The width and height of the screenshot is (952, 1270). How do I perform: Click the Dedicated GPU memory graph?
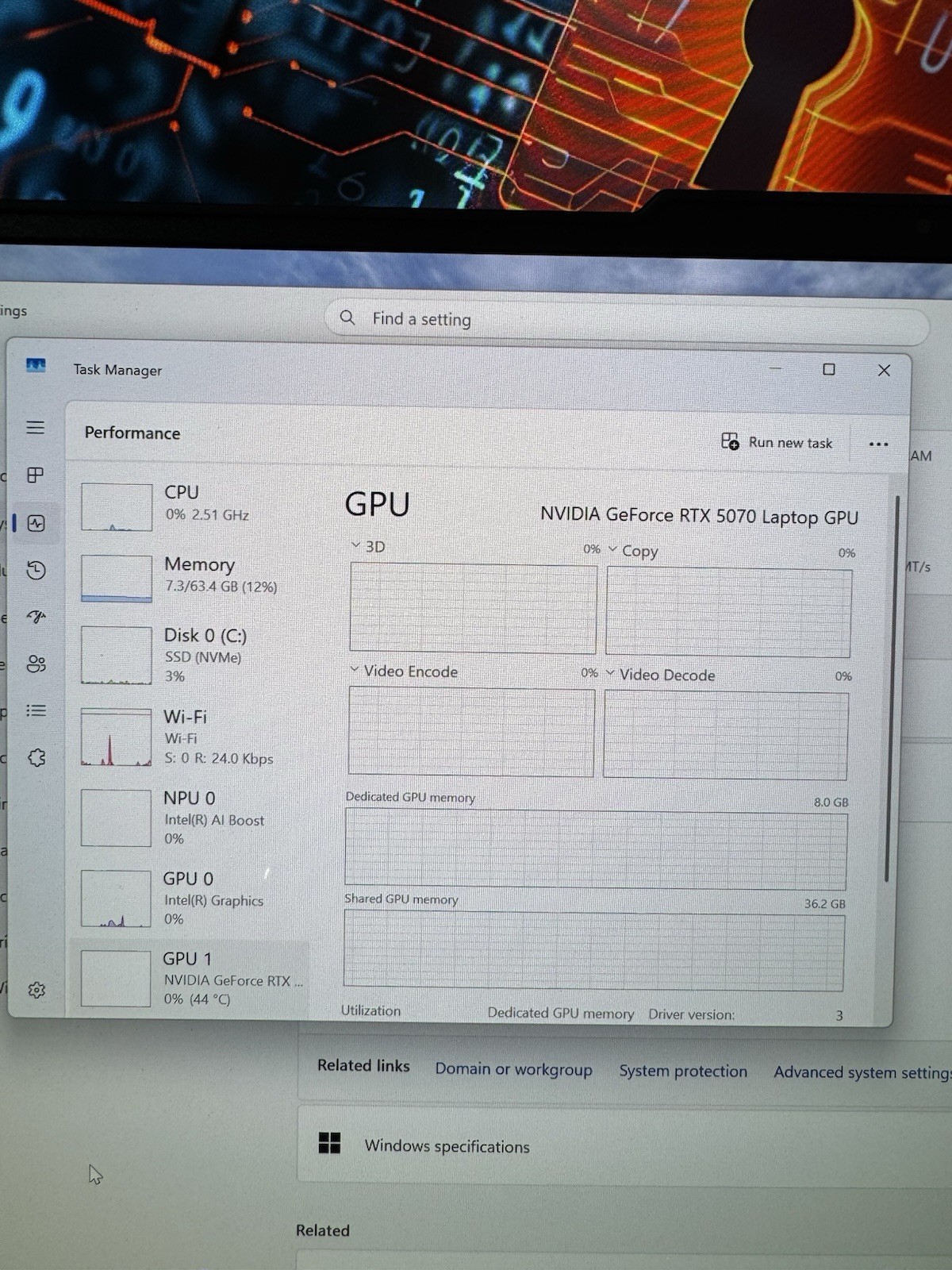[x=596, y=849]
